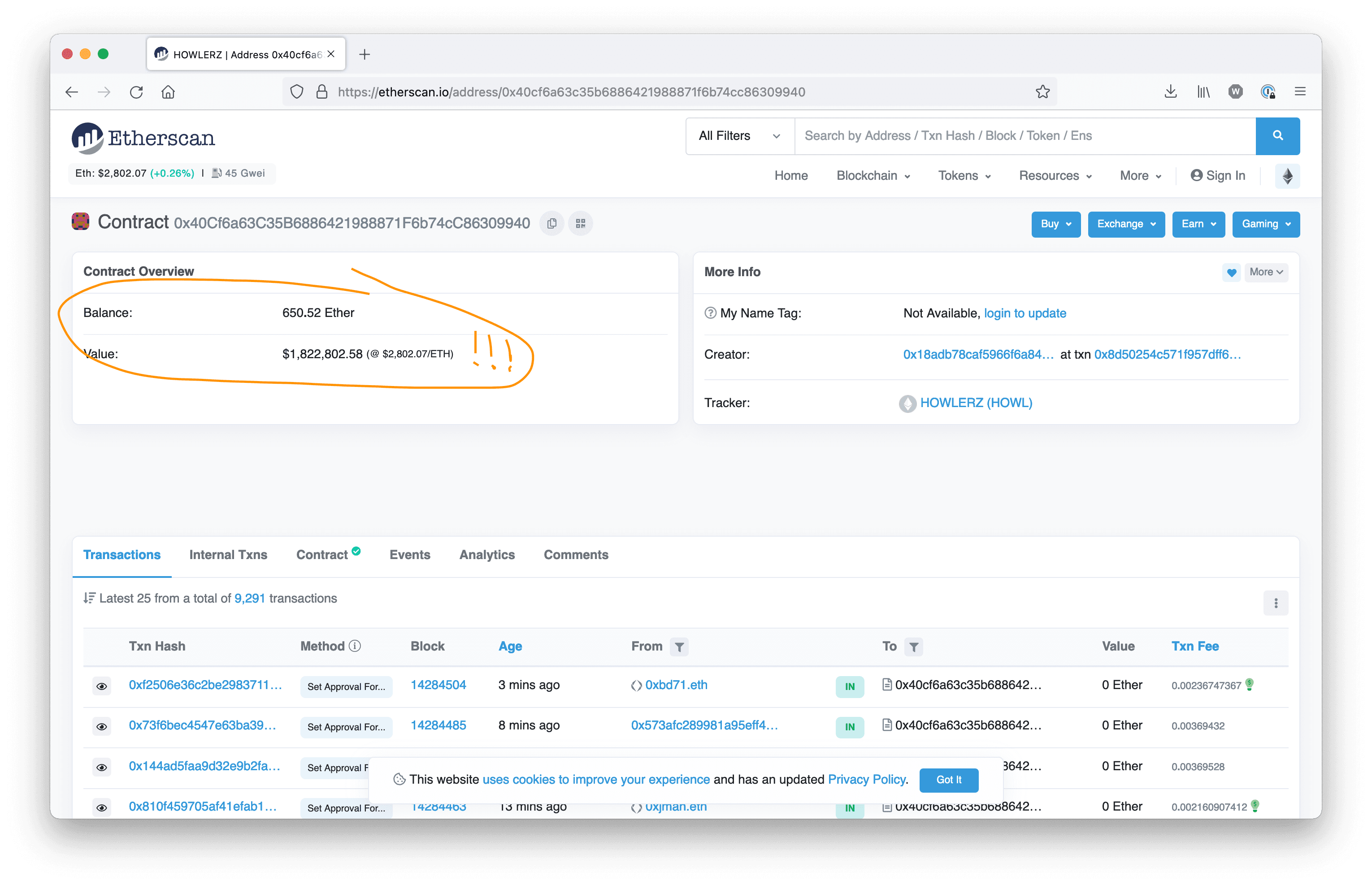Viewport: 1372px width, 885px height.
Task: Preview transaction 0x144ad5faa9d3 with eye icon
Action: click(102, 767)
